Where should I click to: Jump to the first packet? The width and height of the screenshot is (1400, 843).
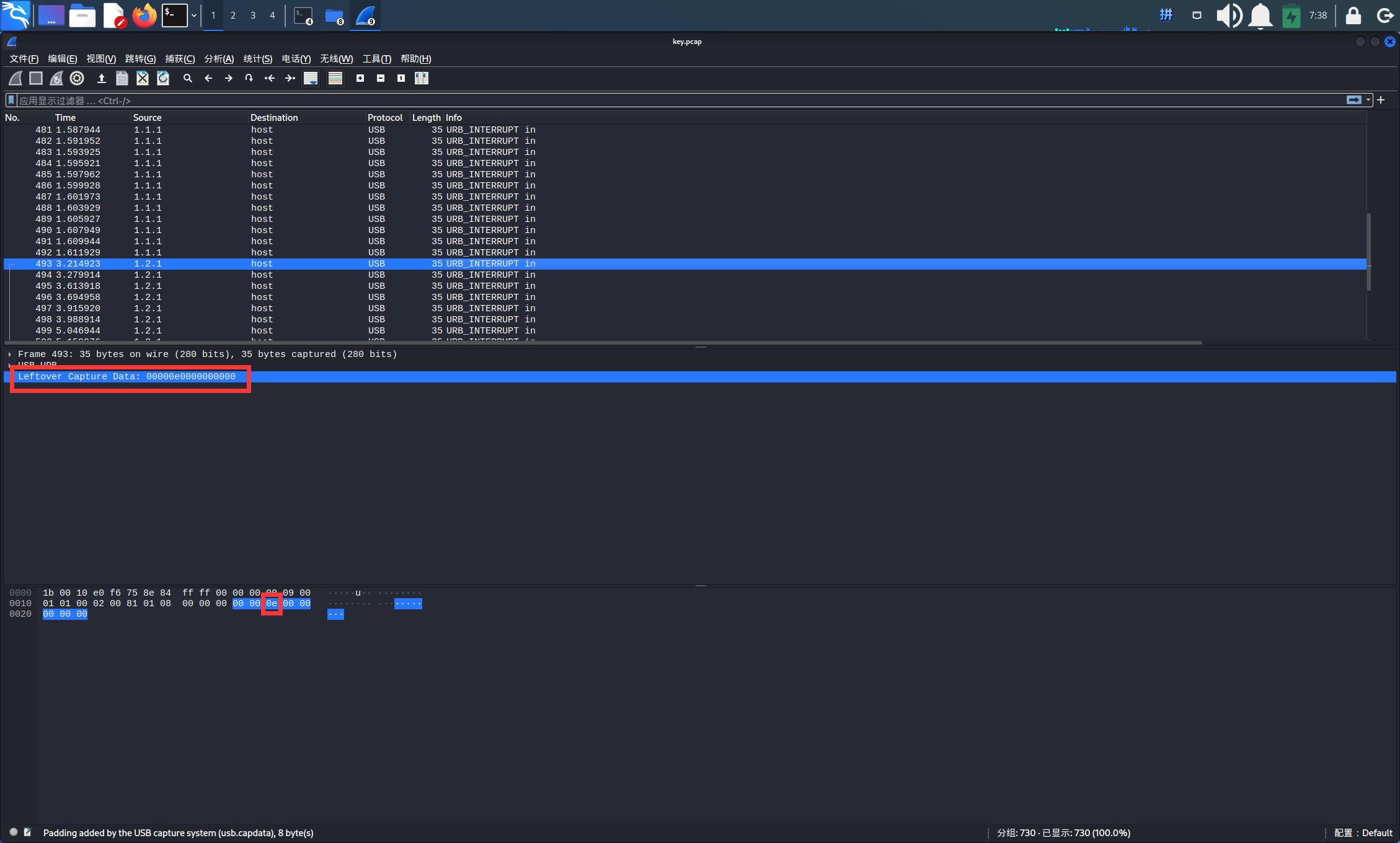click(270, 78)
